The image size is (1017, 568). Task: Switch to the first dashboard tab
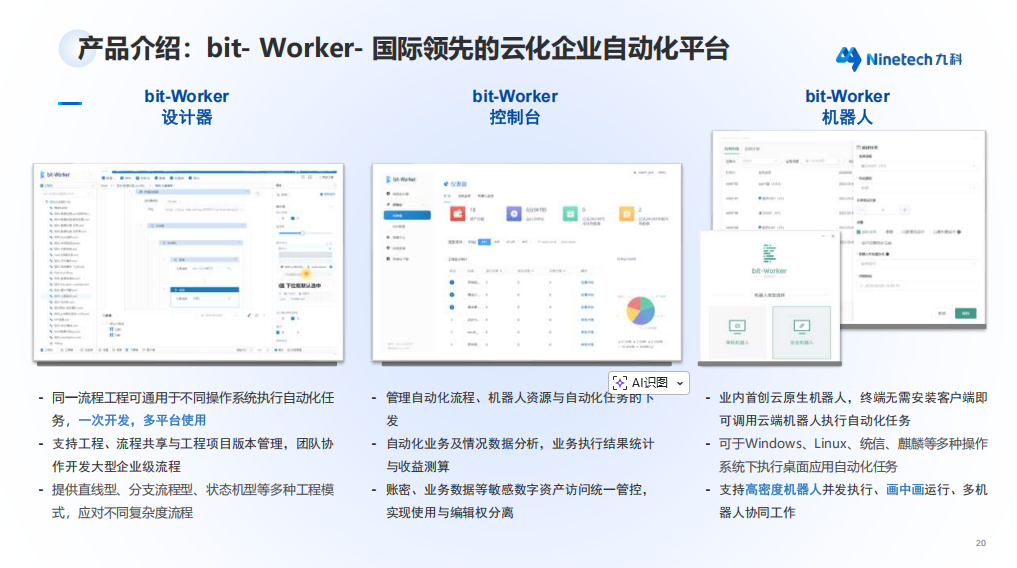point(447,196)
